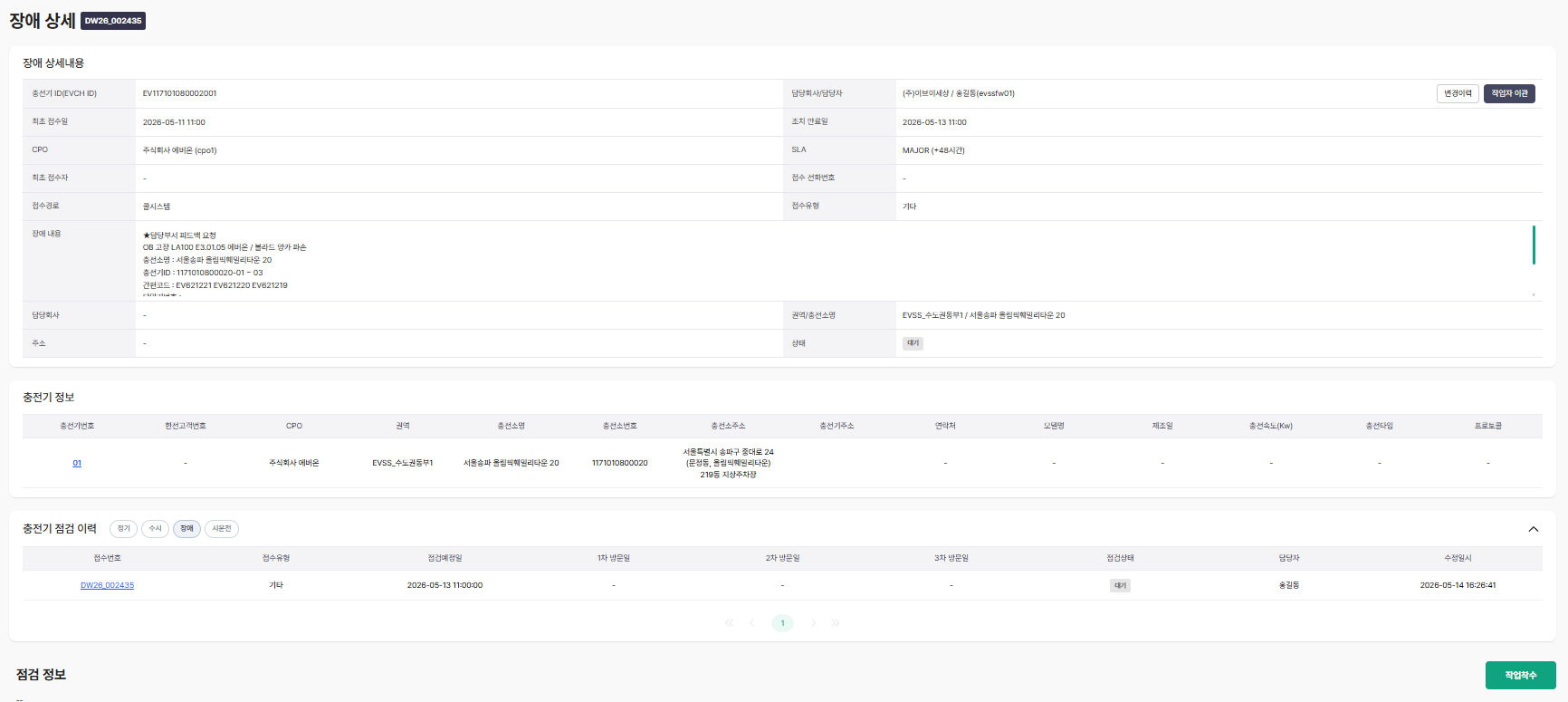
Task: Click the 점검 정보 section heading
Action: point(41,675)
